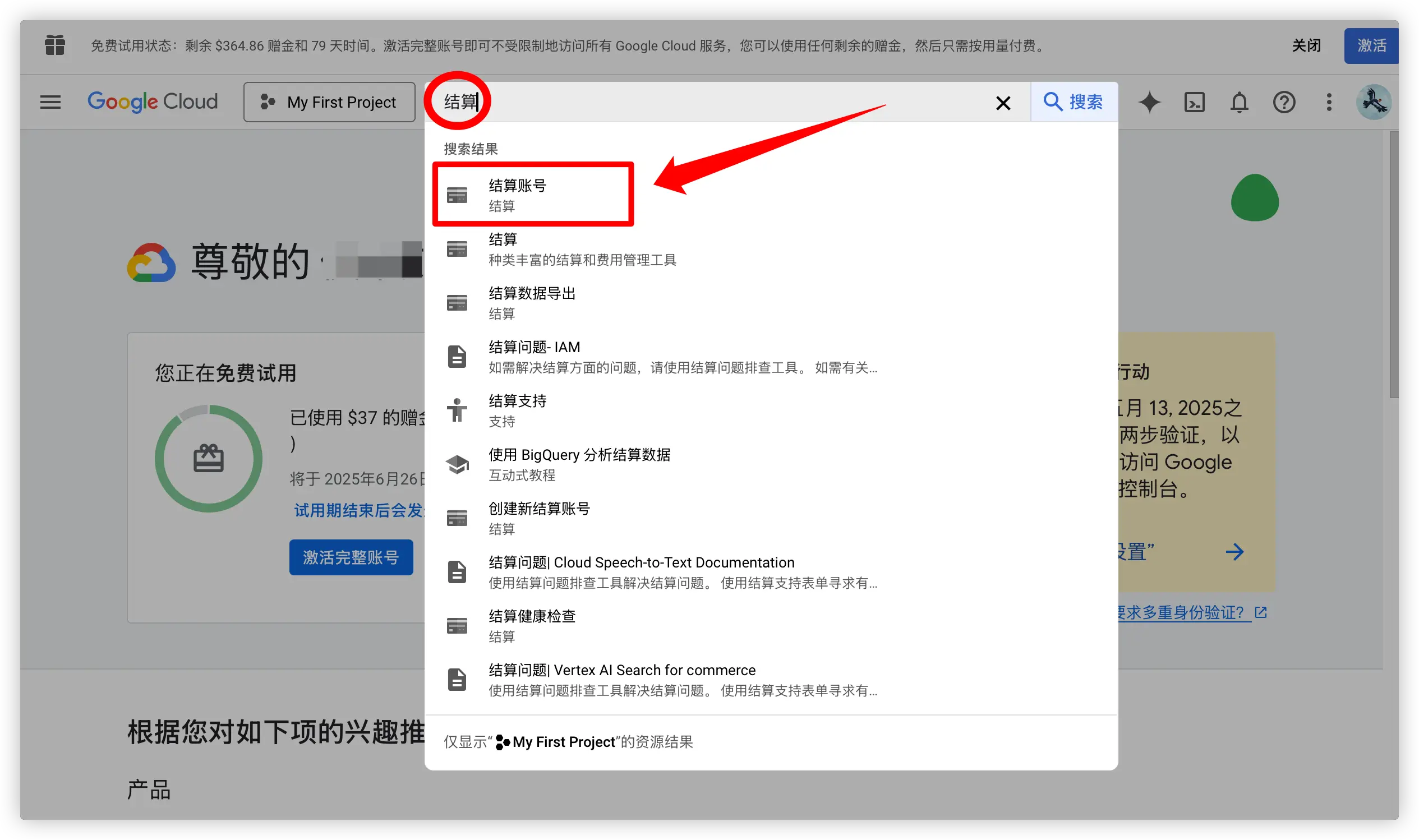Click the 您正在免费试用 card heading
This screenshot has width=1419, height=840.
225,372
